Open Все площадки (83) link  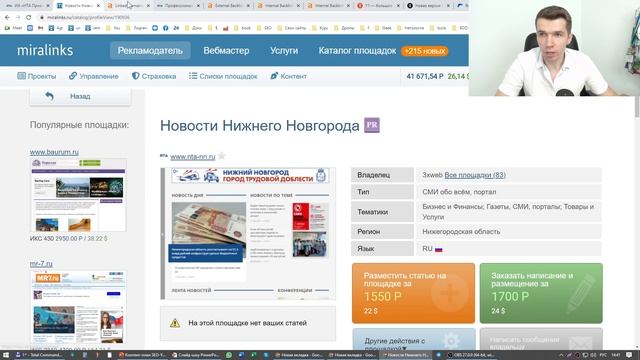[475, 175]
